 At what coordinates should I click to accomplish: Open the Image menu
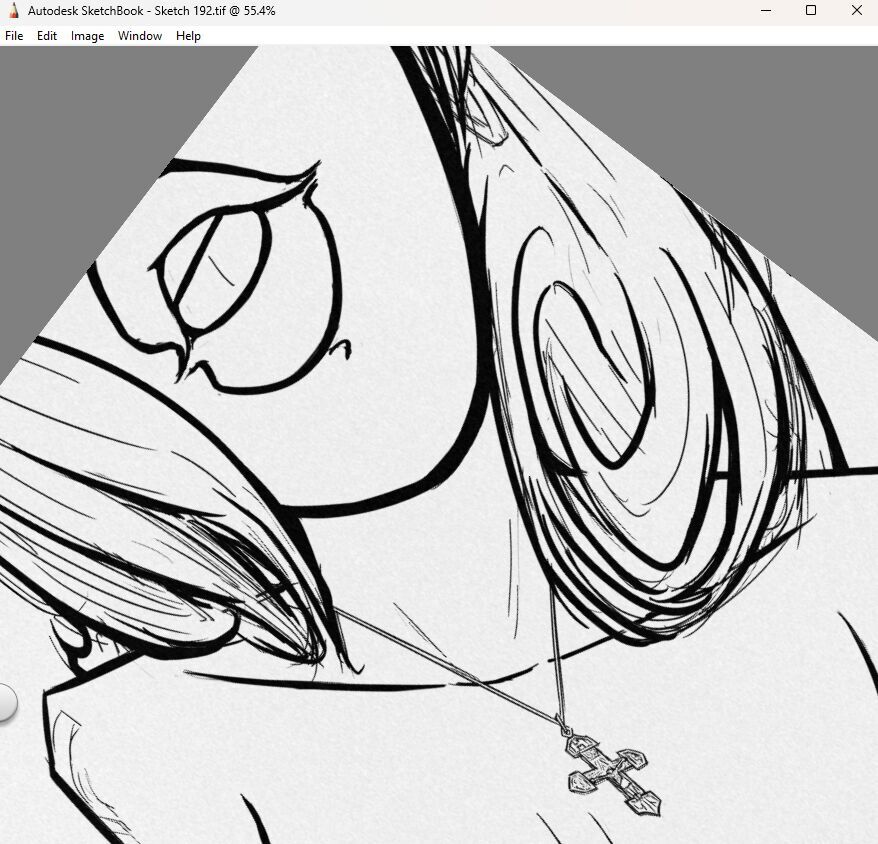click(x=87, y=36)
